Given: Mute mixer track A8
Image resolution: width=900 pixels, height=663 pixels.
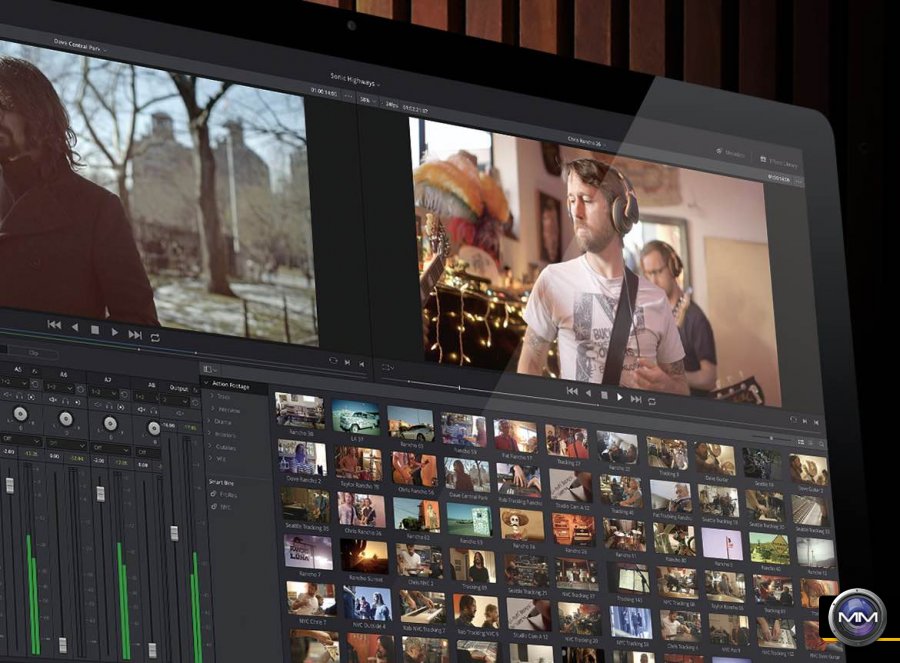Looking at the screenshot, I should (x=141, y=409).
